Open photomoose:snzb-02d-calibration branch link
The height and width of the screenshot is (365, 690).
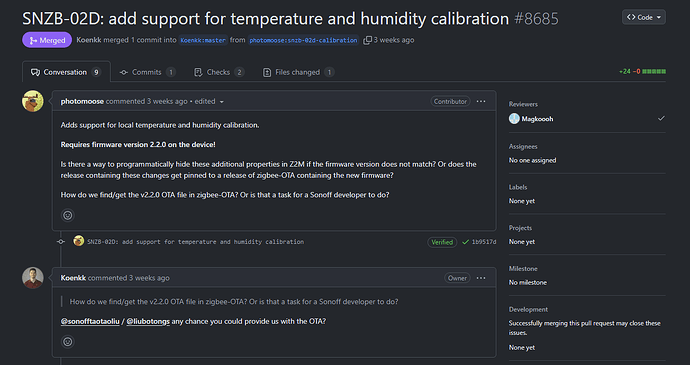coord(303,40)
